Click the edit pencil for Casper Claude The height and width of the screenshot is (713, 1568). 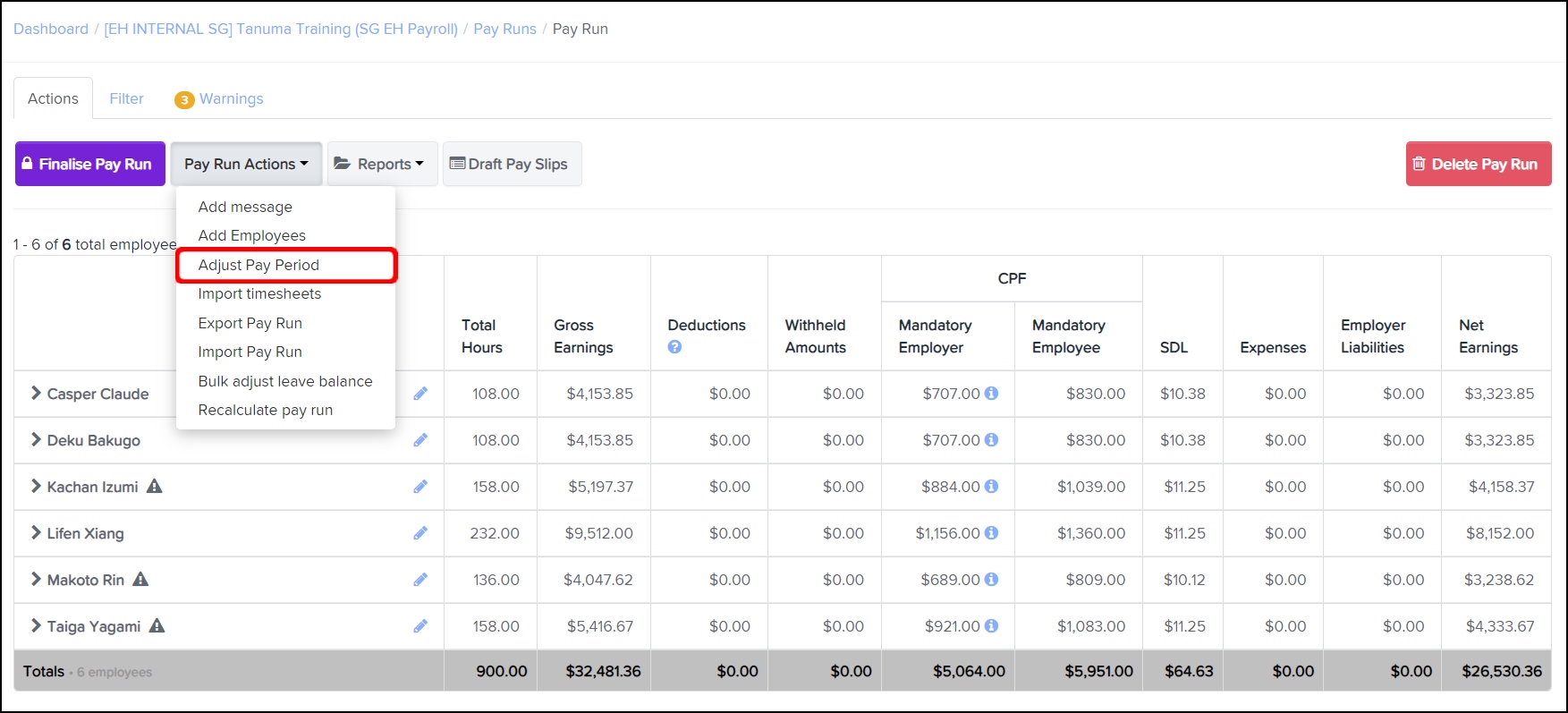pyautogui.click(x=420, y=394)
